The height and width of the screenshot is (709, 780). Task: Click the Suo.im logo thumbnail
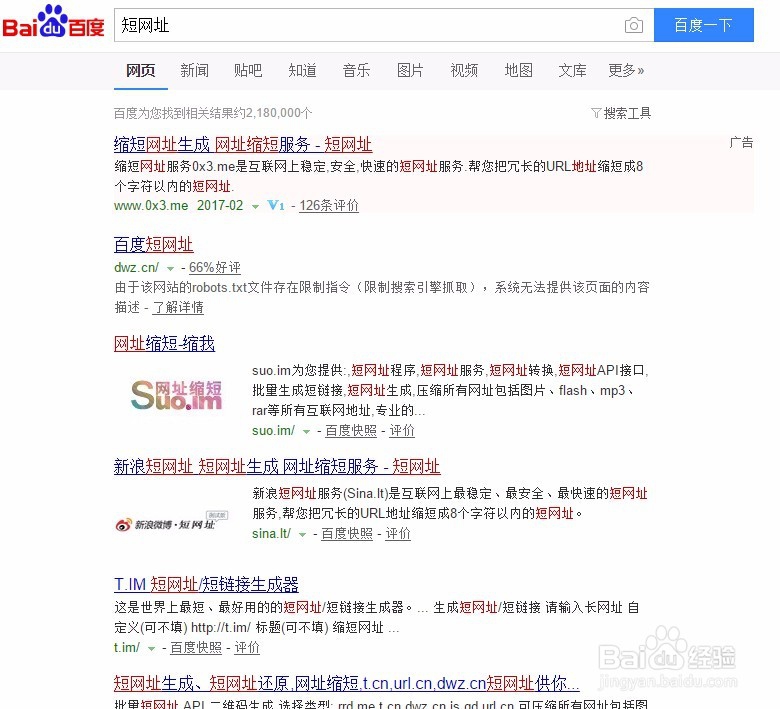pyautogui.click(x=176, y=395)
